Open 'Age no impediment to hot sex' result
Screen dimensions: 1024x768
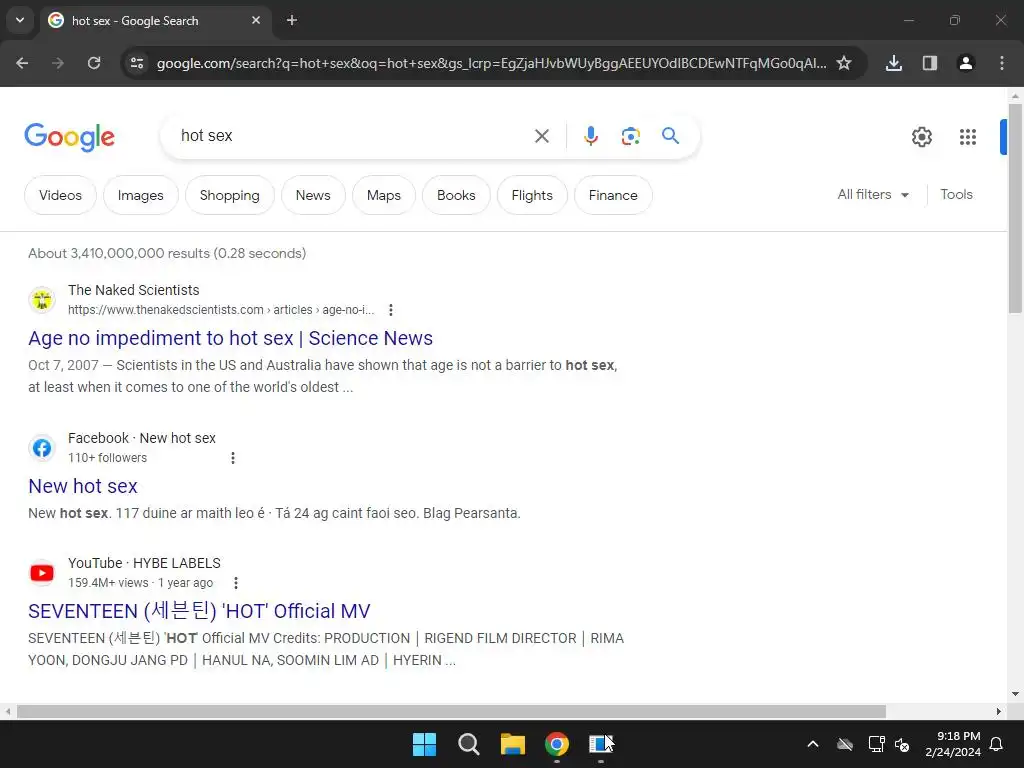point(231,338)
